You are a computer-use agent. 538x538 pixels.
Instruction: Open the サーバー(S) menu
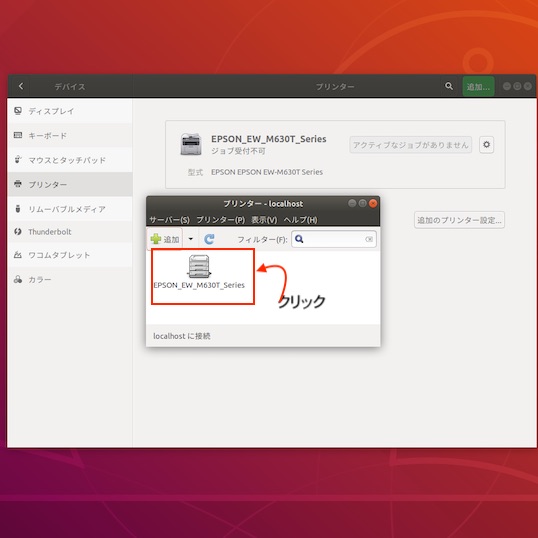[x=169, y=220]
